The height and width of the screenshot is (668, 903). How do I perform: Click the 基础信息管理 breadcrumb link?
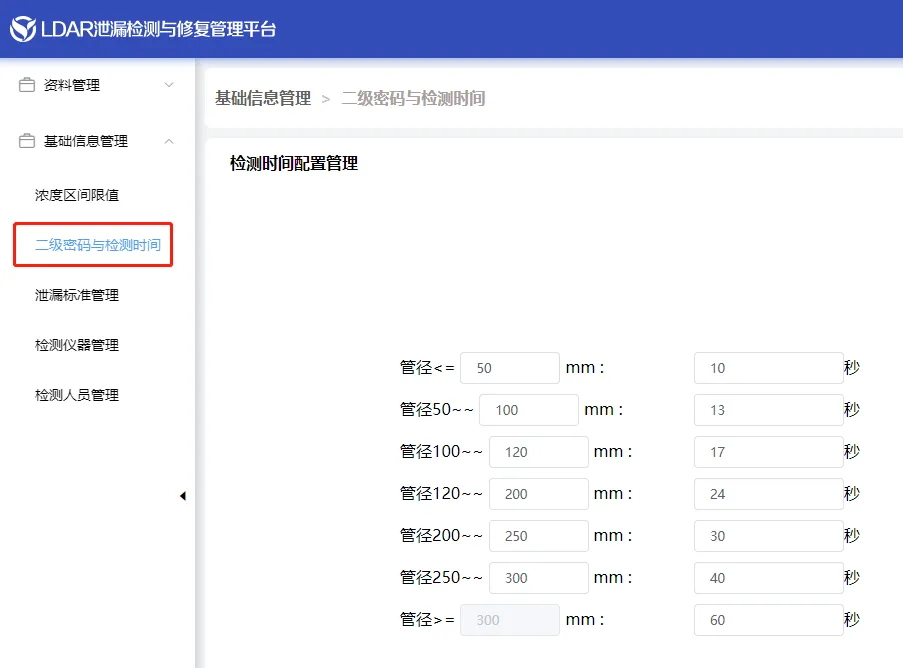[x=263, y=98]
